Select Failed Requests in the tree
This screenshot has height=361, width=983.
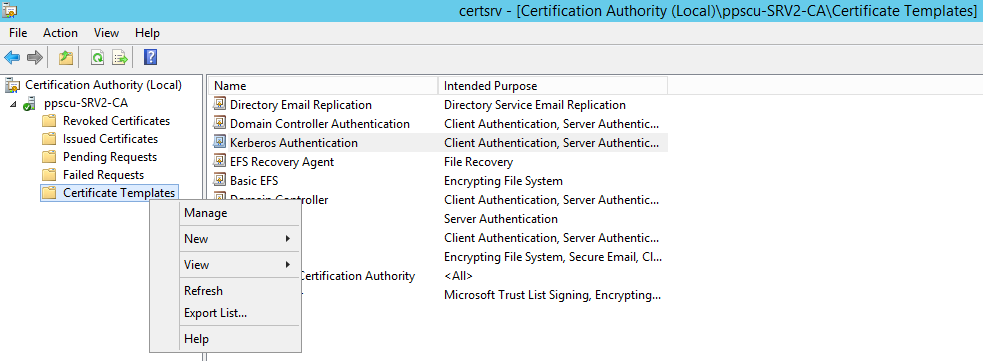103,175
